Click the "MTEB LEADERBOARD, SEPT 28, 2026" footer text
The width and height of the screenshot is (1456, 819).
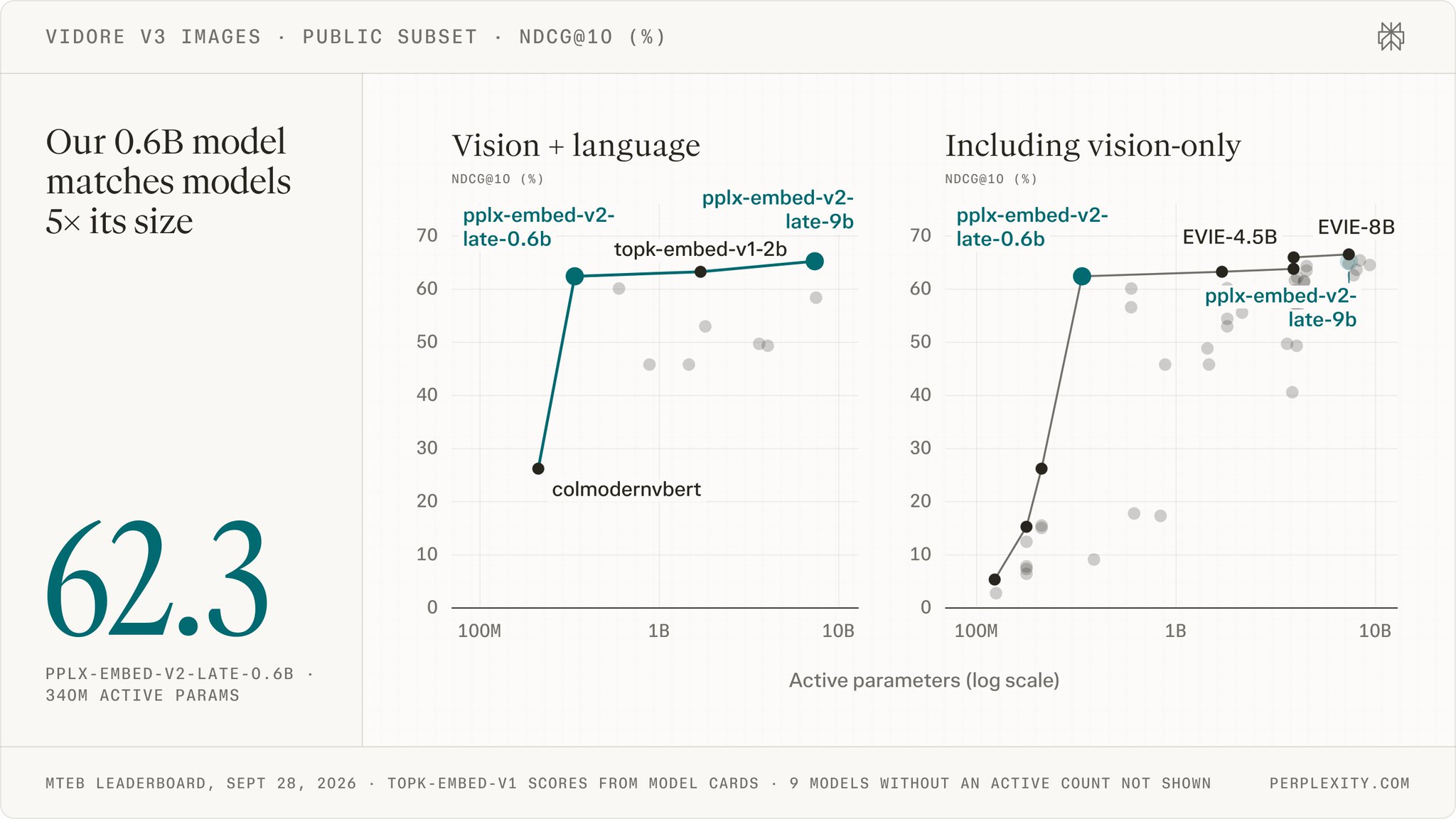pos(201,783)
